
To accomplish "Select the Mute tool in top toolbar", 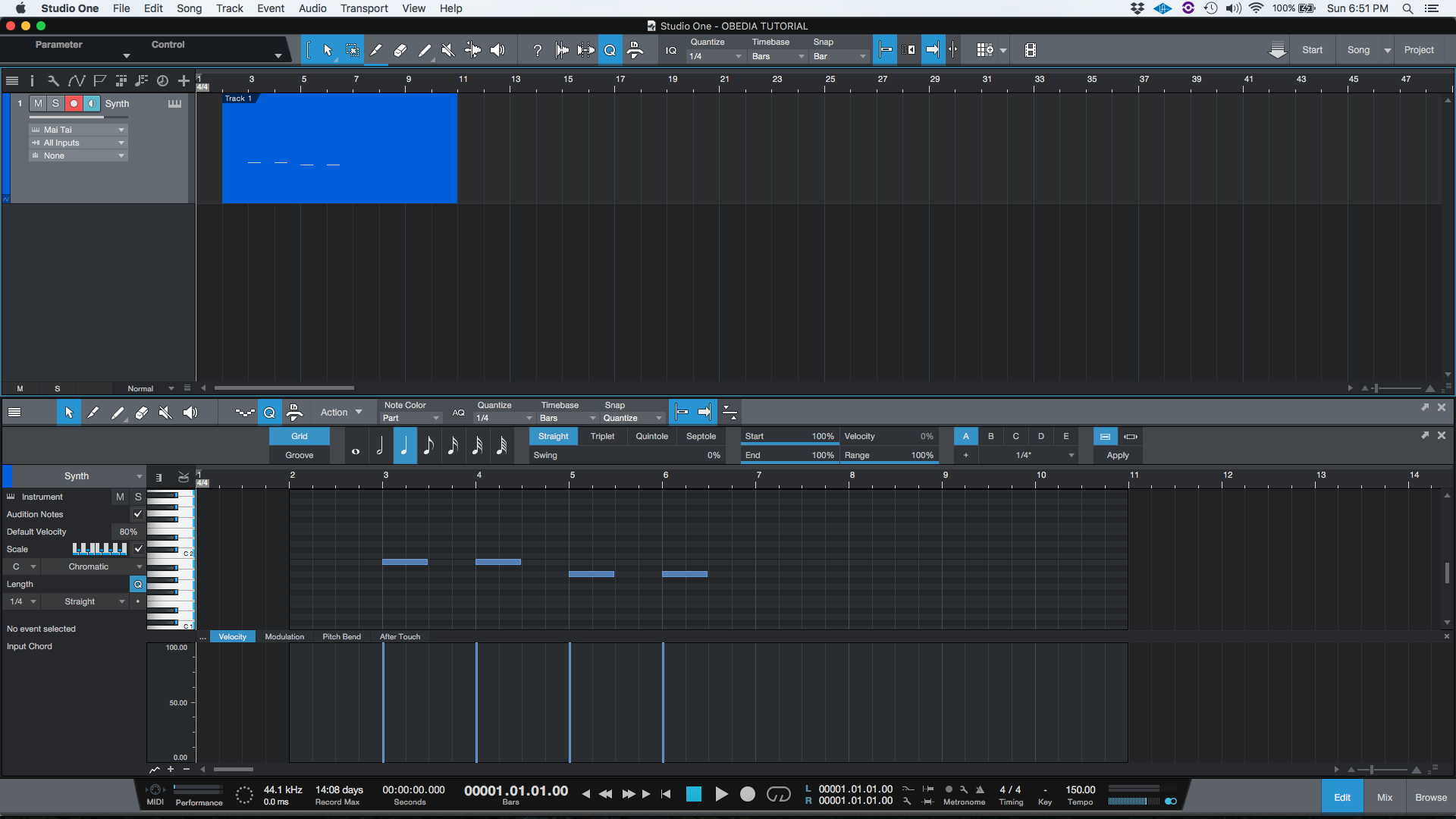I will (x=448, y=50).
